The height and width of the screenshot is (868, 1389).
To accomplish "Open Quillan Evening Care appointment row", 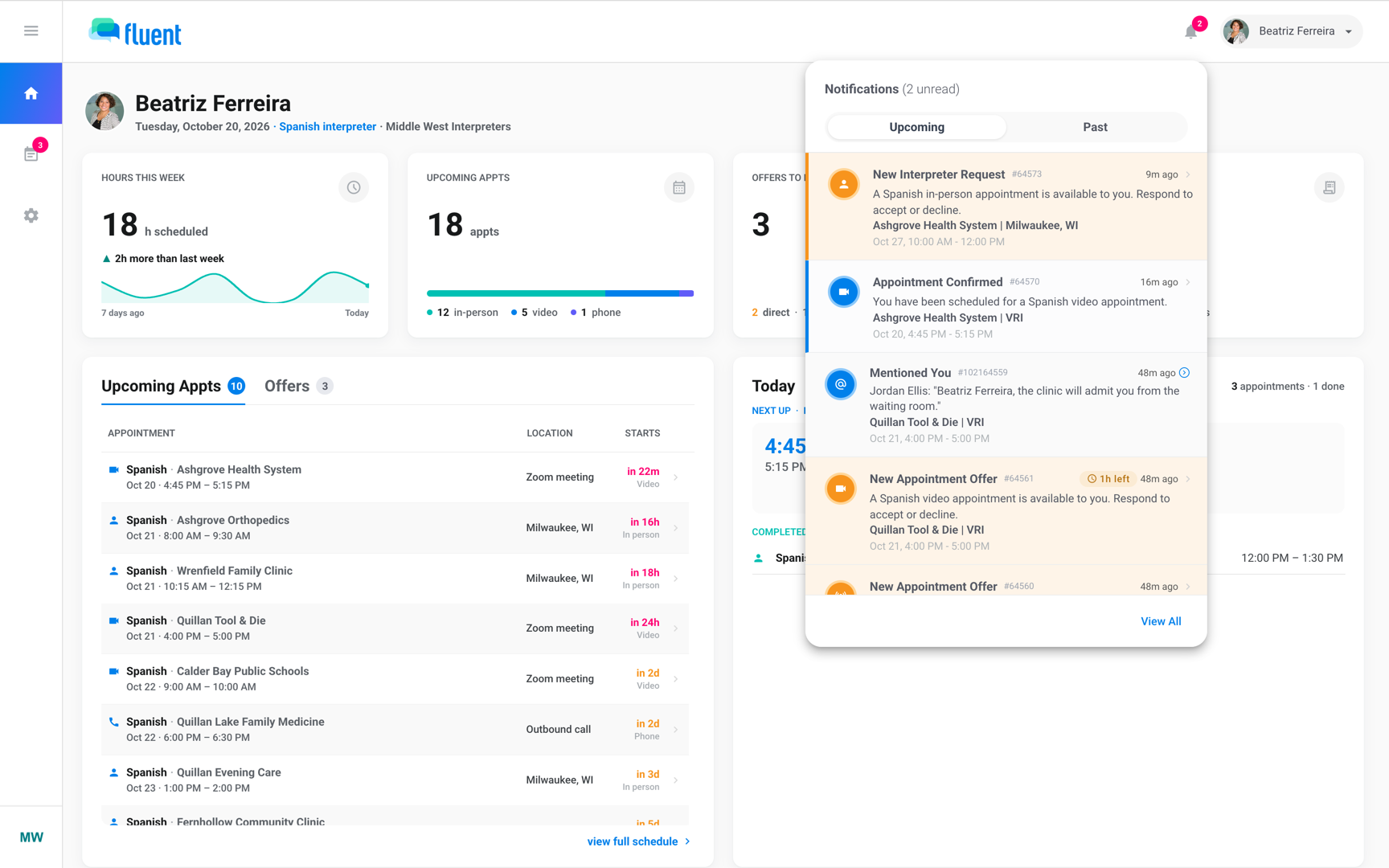I will point(395,780).
